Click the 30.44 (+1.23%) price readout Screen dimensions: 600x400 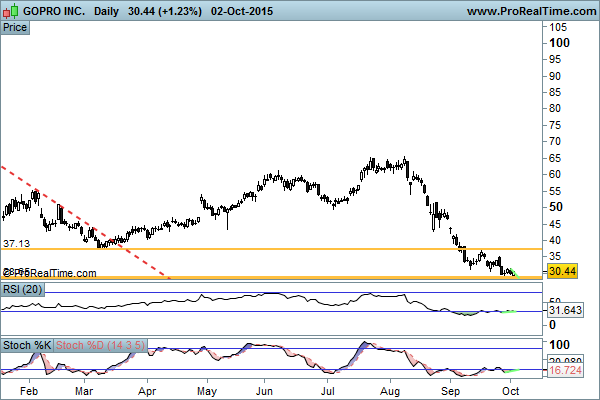point(165,11)
